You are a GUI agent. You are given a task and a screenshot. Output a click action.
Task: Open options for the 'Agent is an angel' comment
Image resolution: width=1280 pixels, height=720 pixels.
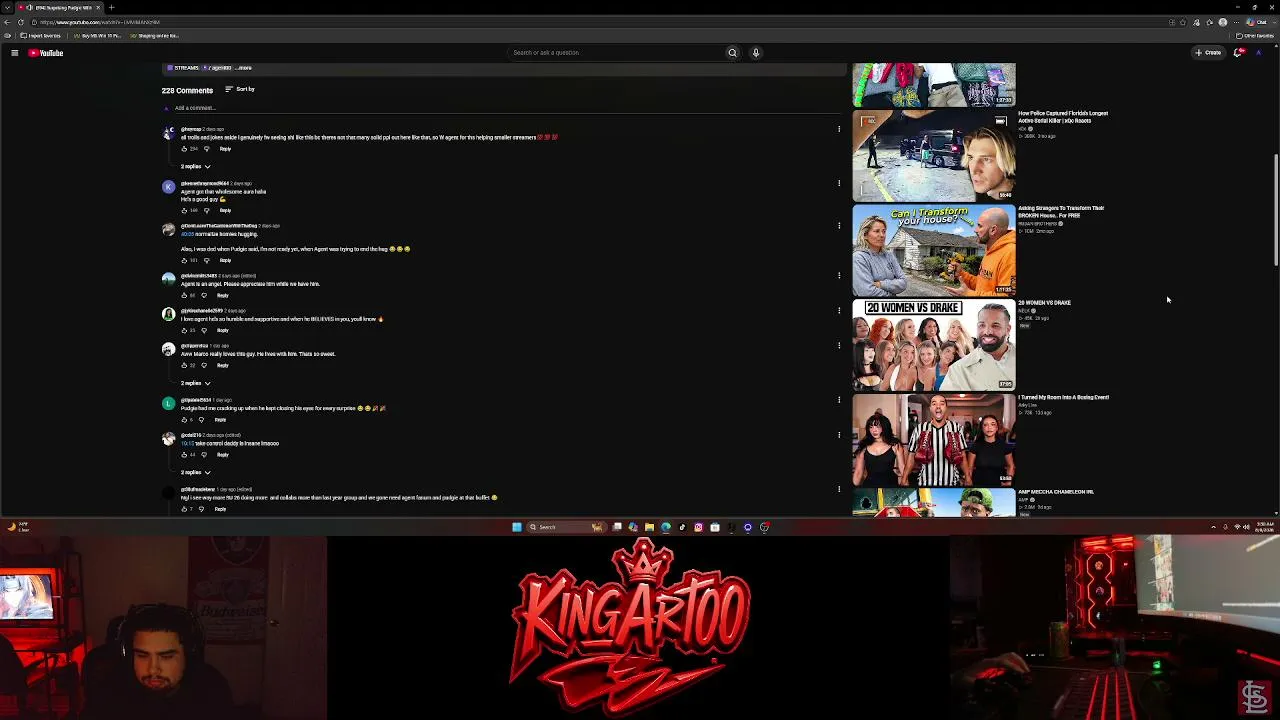pyautogui.click(x=839, y=275)
